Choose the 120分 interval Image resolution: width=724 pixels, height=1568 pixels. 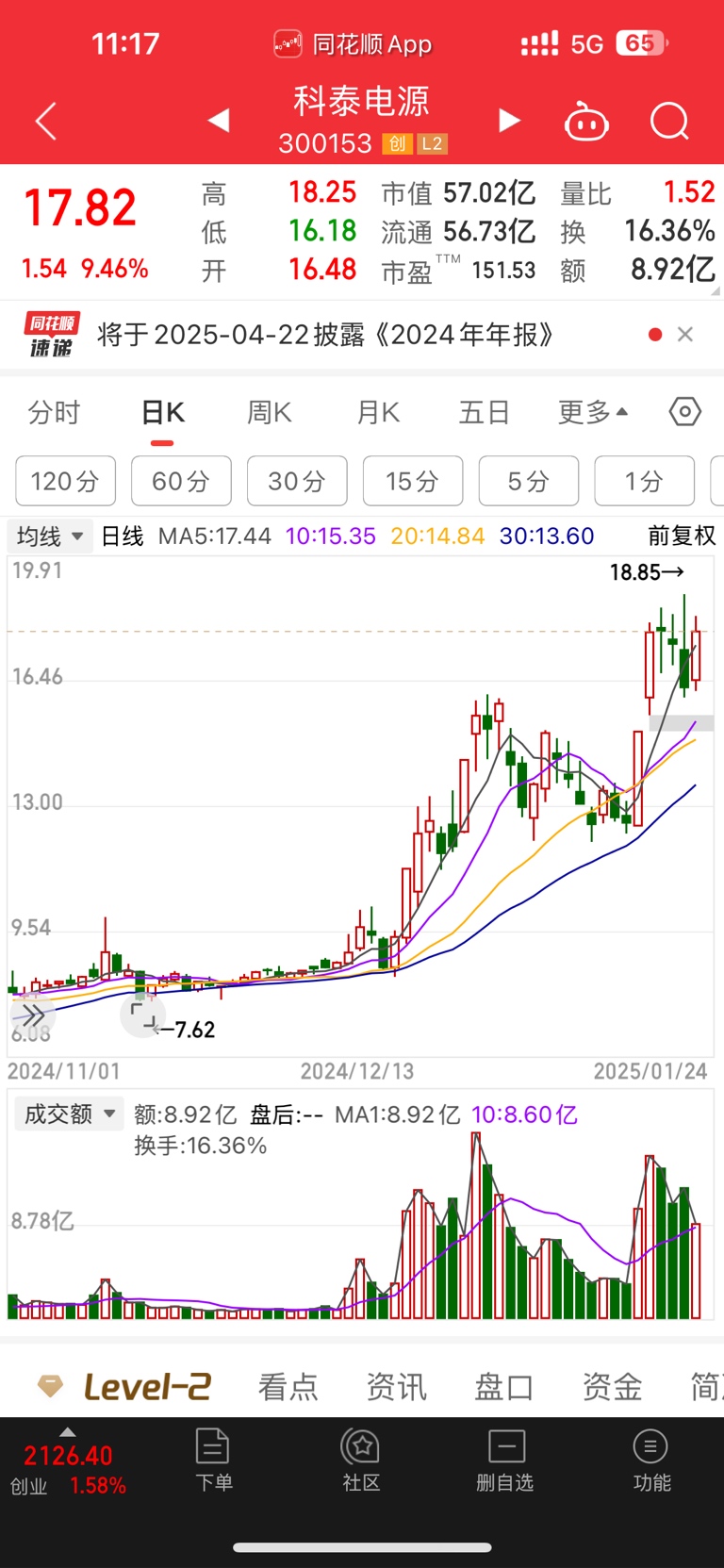coord(65,481)
